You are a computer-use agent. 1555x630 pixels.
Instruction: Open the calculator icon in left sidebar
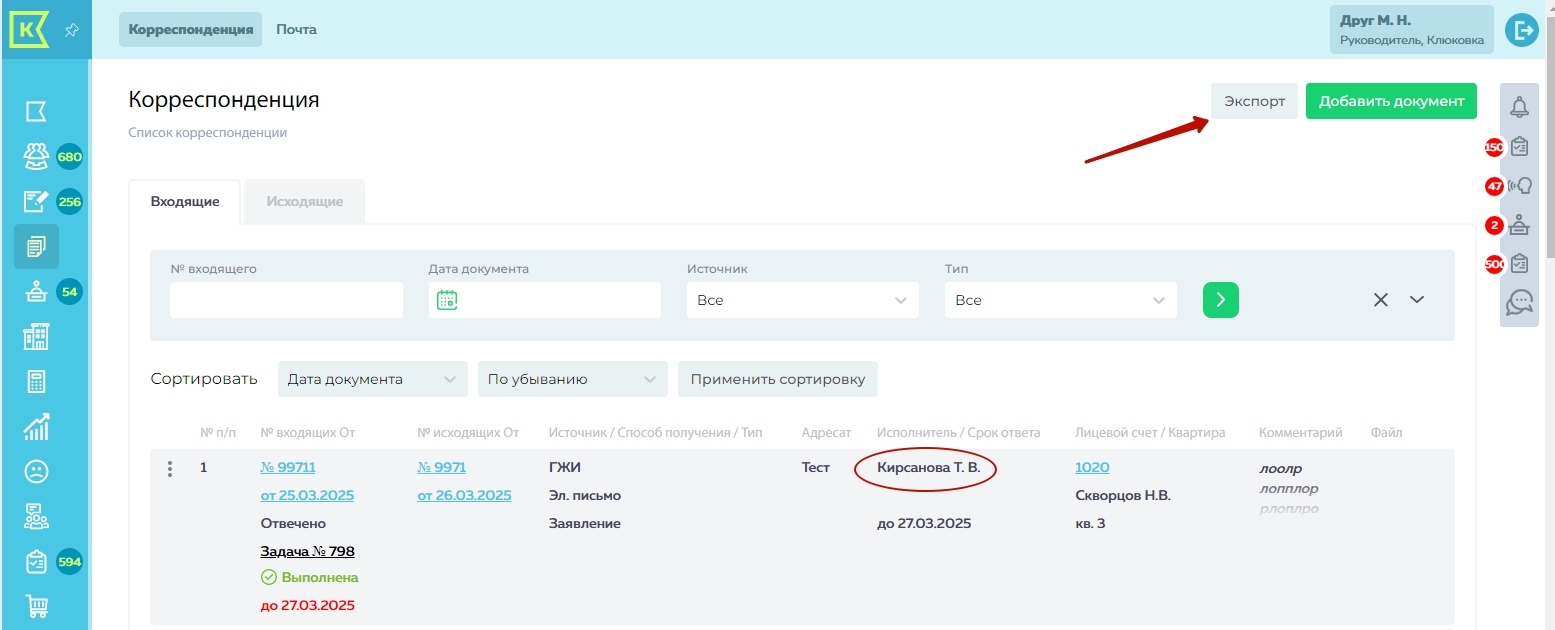click(36, 382)
